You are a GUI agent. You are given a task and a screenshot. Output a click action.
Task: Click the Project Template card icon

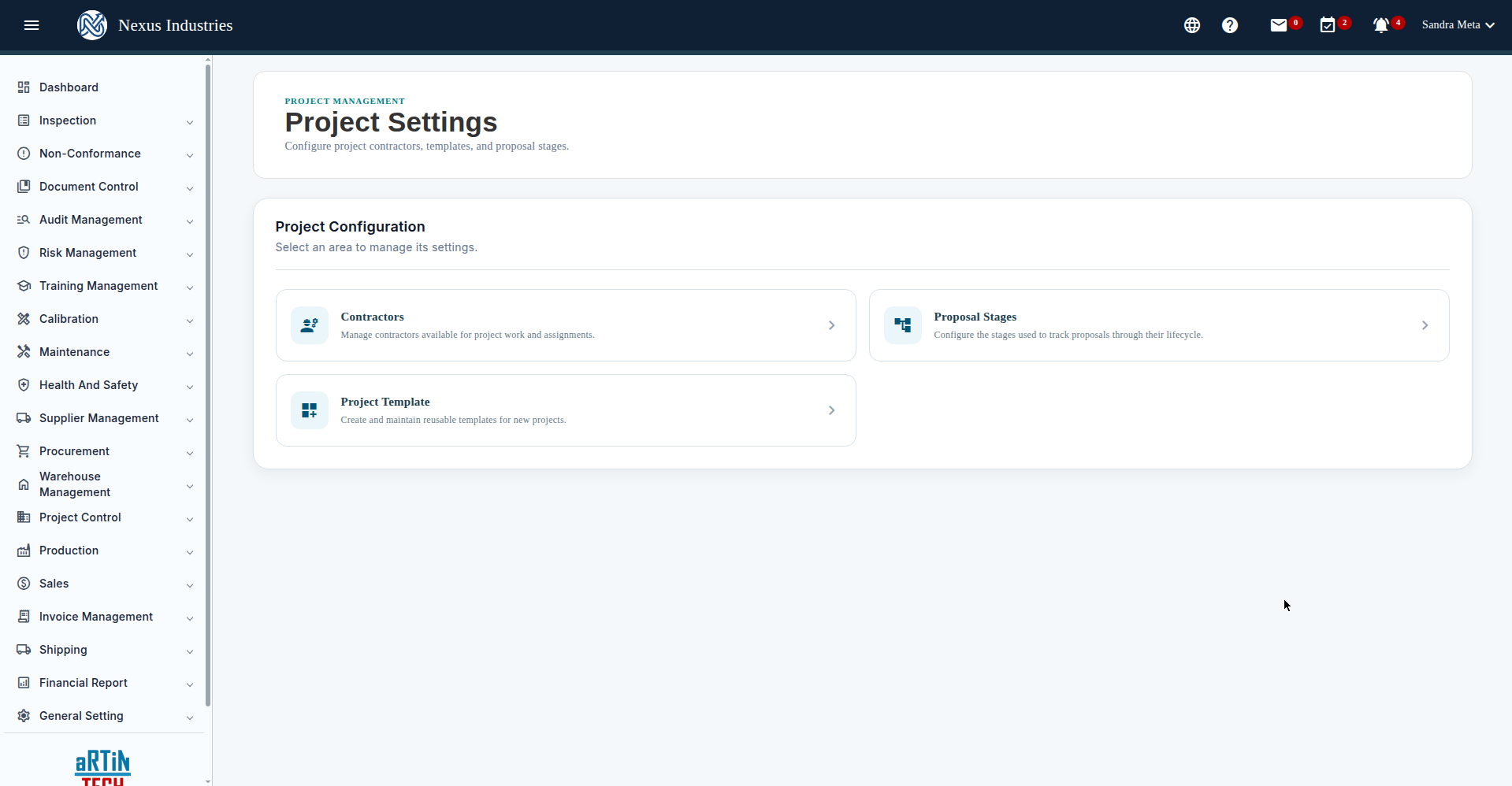310,410
